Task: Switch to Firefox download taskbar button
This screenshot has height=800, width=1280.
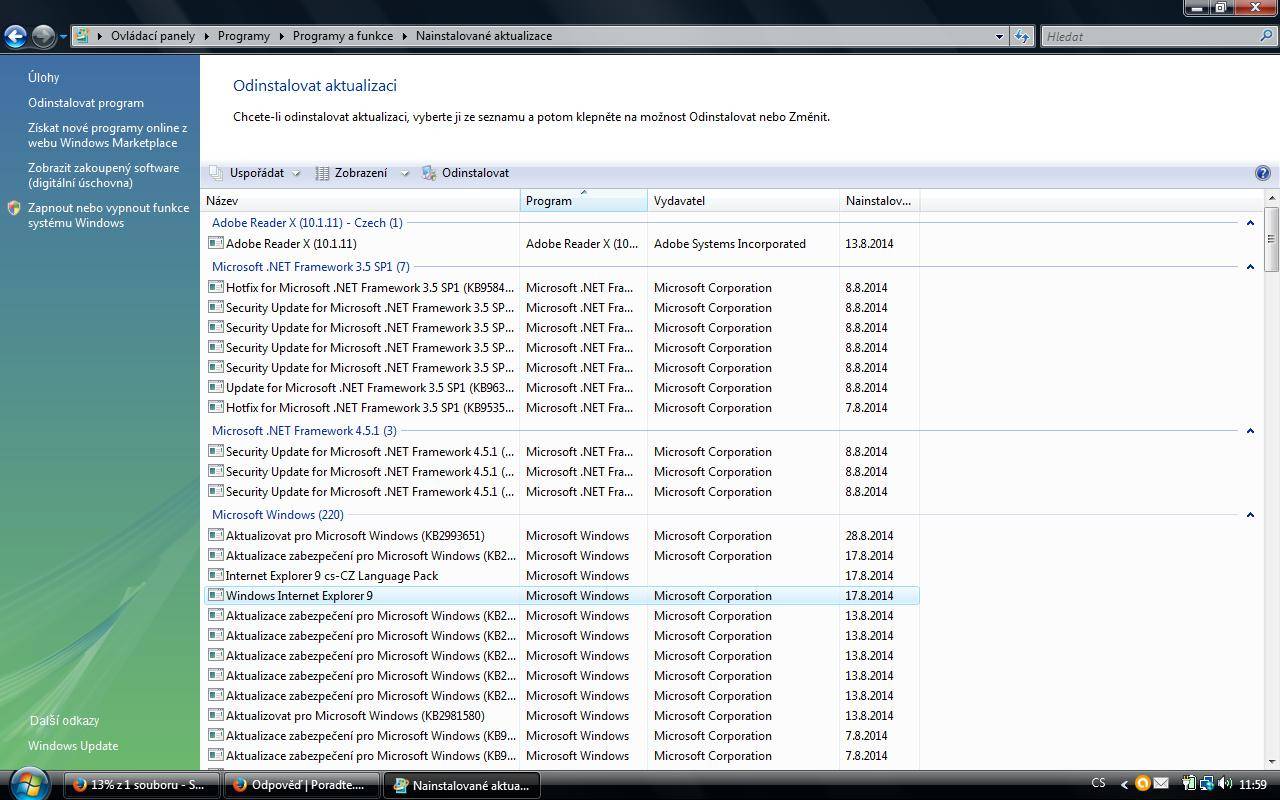Action: 141,785
